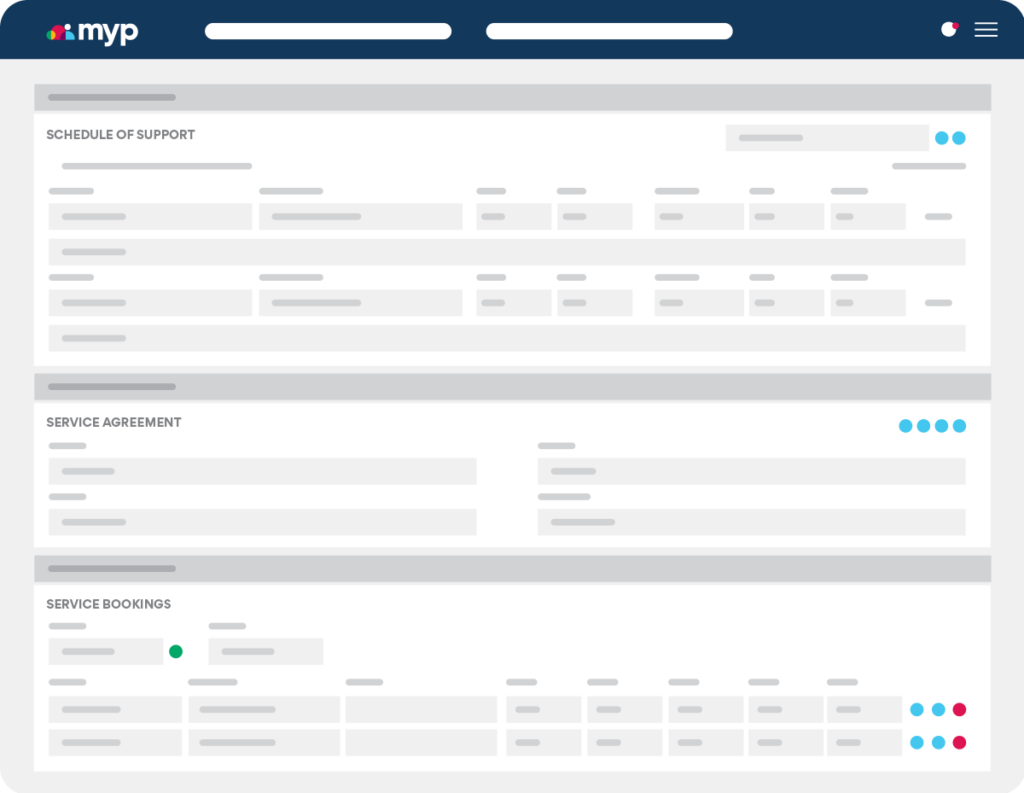
Task: Open the hamburger menu at top right
Action: click(x=986, y=30)
